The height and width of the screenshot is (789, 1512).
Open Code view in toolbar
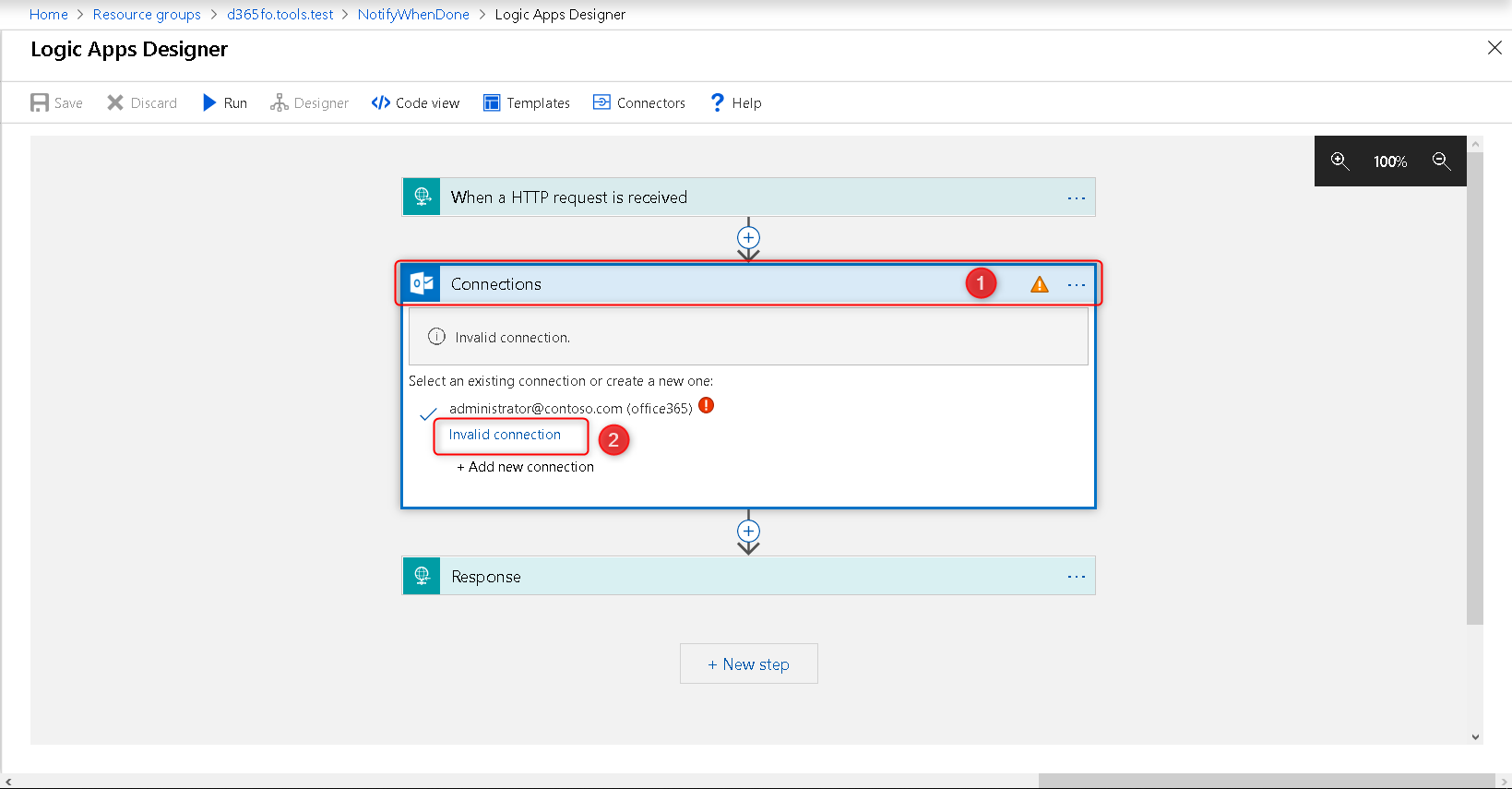click(x=415, y=102)
